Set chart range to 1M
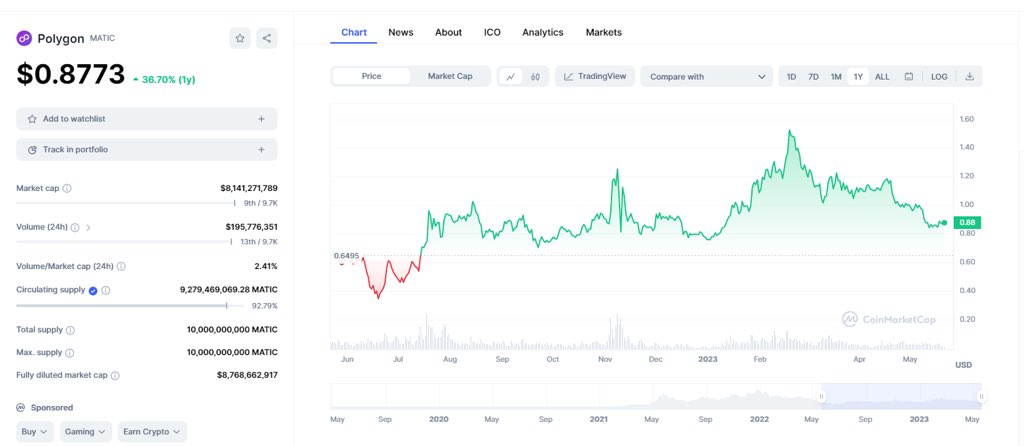Screen dimensions: 1024x446 pos(836,76)
